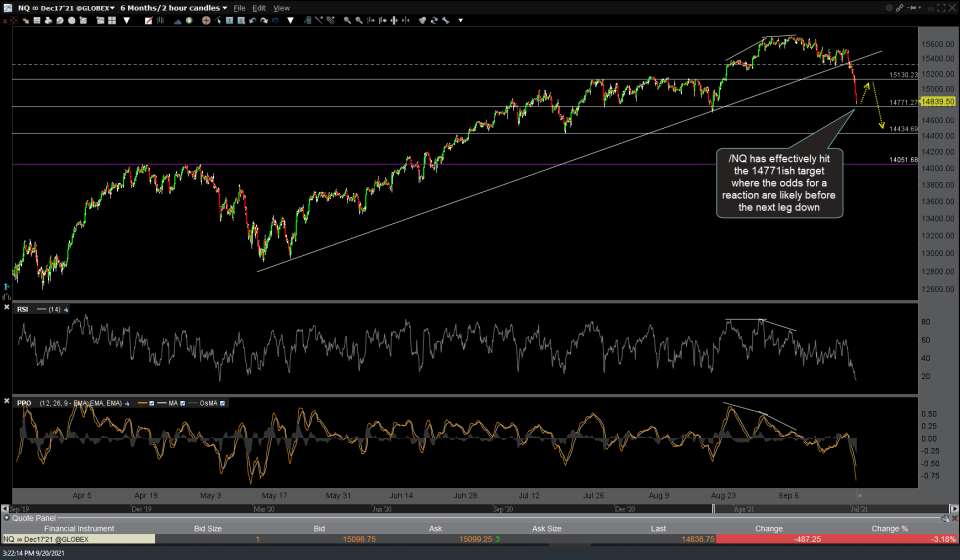The image size is (960, 560).
Task: Open the View menu
Action: pos(282,8)
